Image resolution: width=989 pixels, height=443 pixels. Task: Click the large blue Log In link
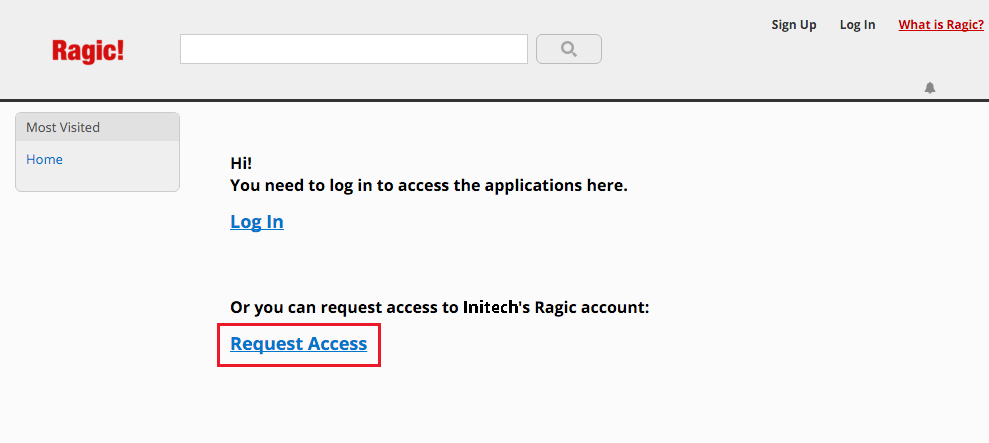257,222
